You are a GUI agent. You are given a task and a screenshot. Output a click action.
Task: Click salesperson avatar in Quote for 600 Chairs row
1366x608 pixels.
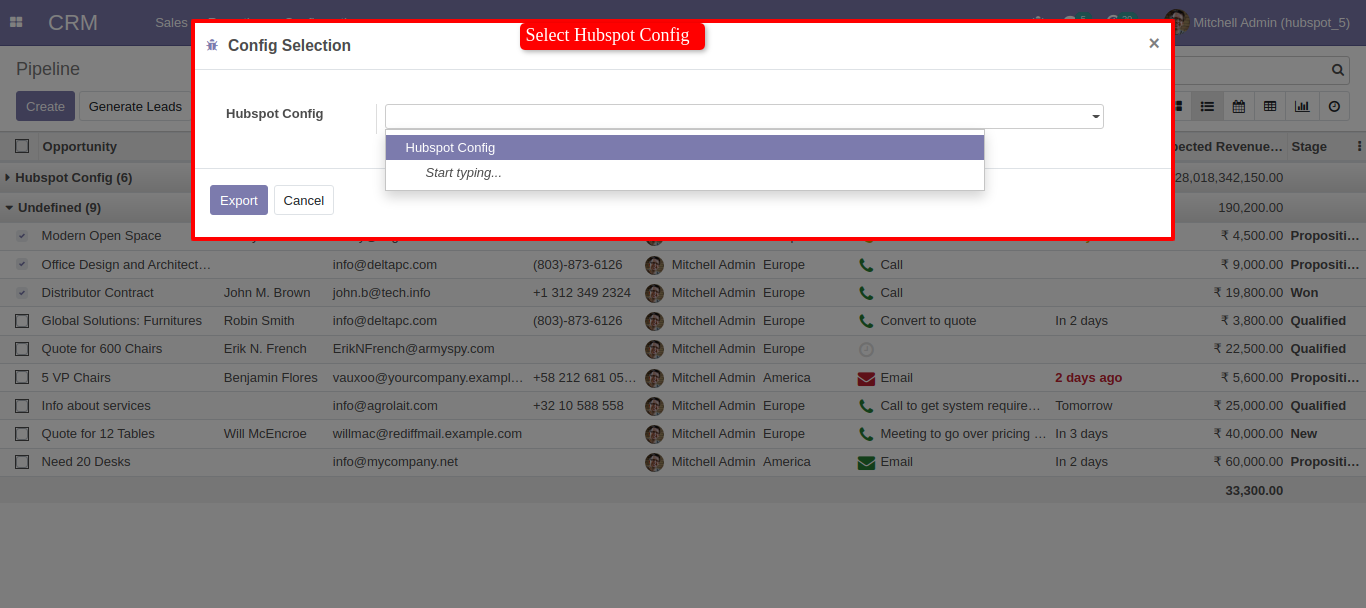coord(654,349)
